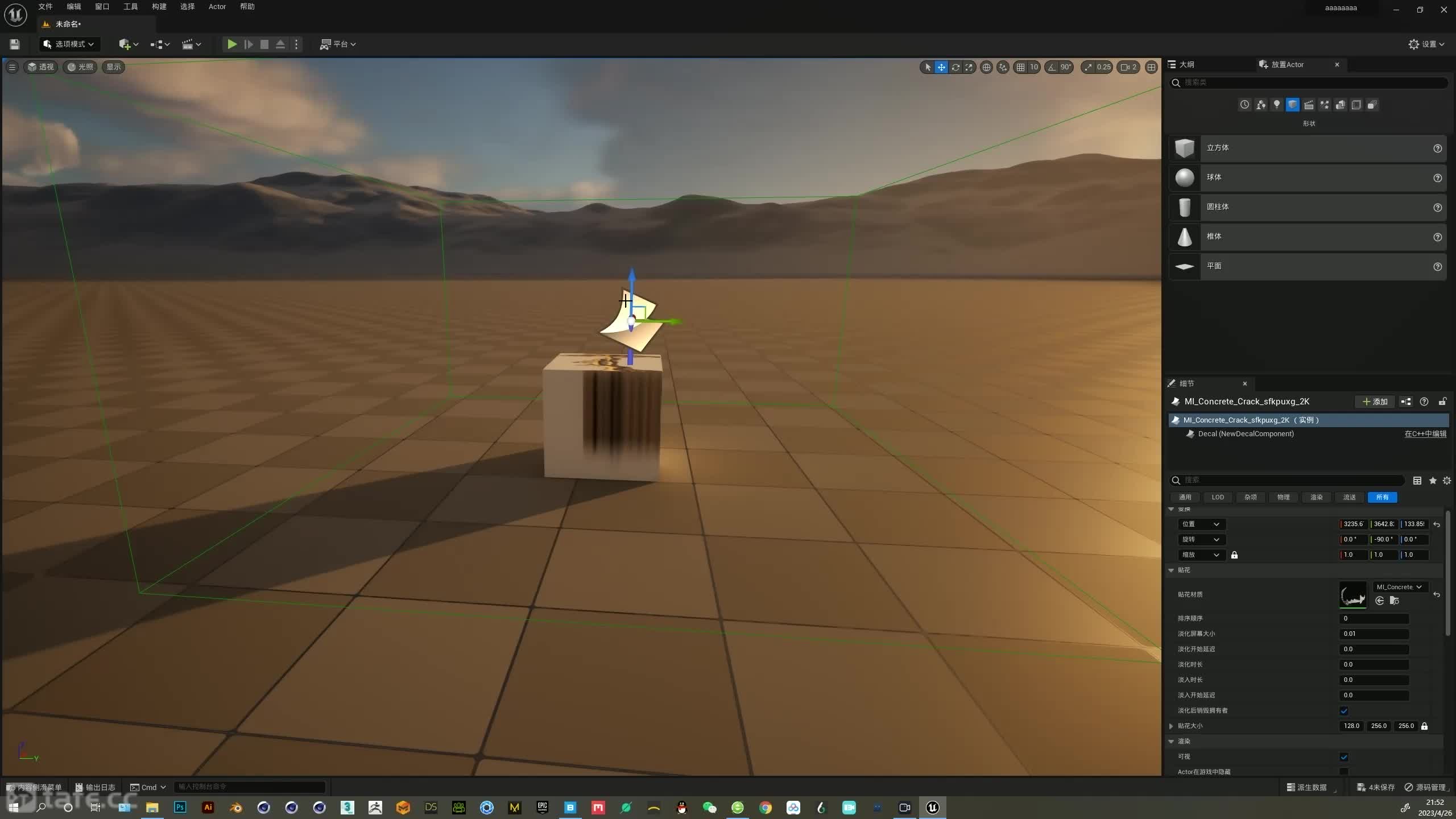Open play options three-dot menu
Screen dimensions: 1456x819
pos(296,44)
